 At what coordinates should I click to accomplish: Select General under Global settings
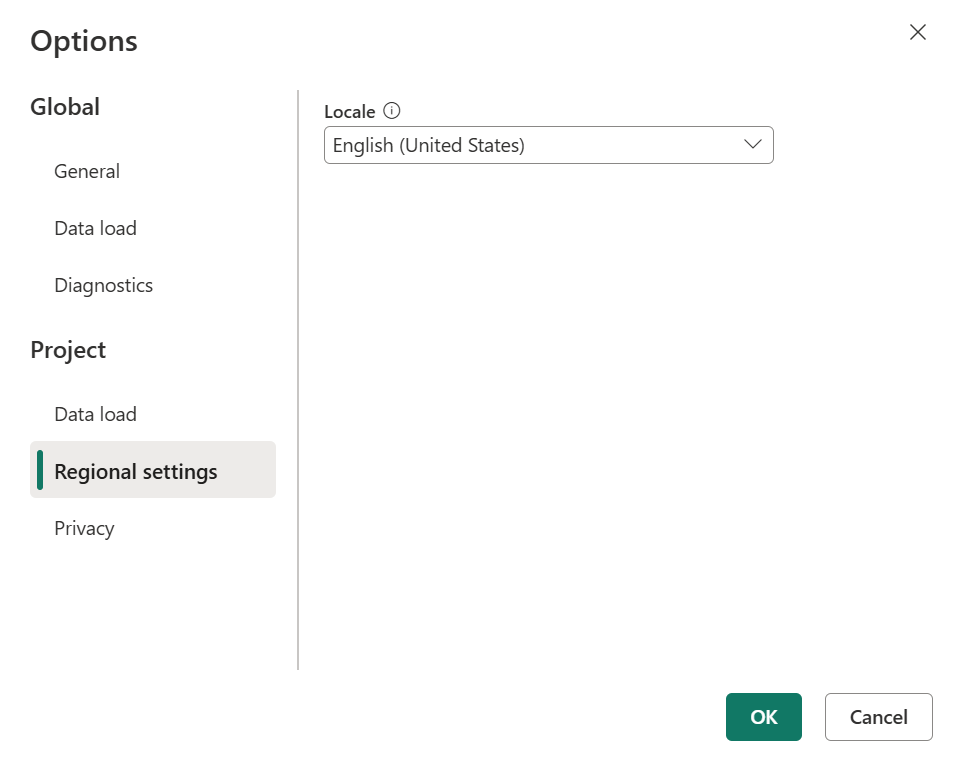pyautogui.click(x=86, y=171)
